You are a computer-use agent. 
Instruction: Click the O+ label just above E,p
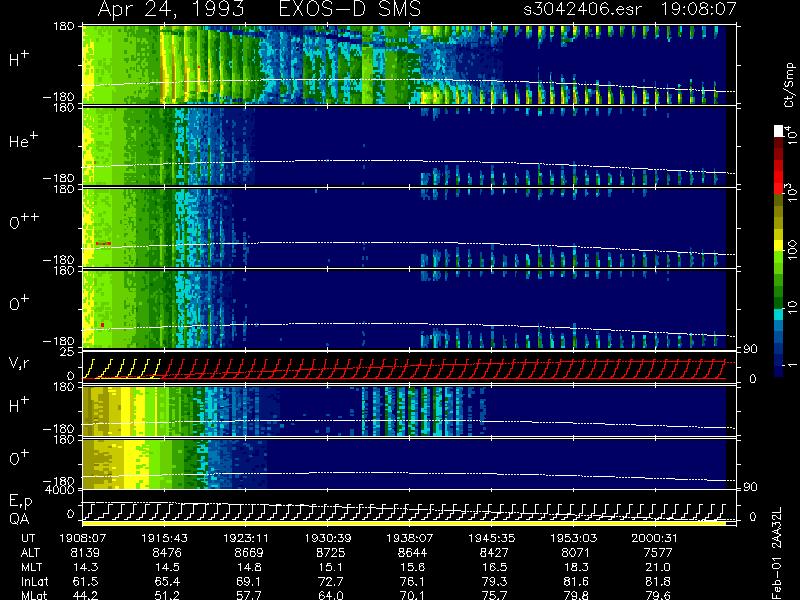pyautogui.click(x=19, y=457)
